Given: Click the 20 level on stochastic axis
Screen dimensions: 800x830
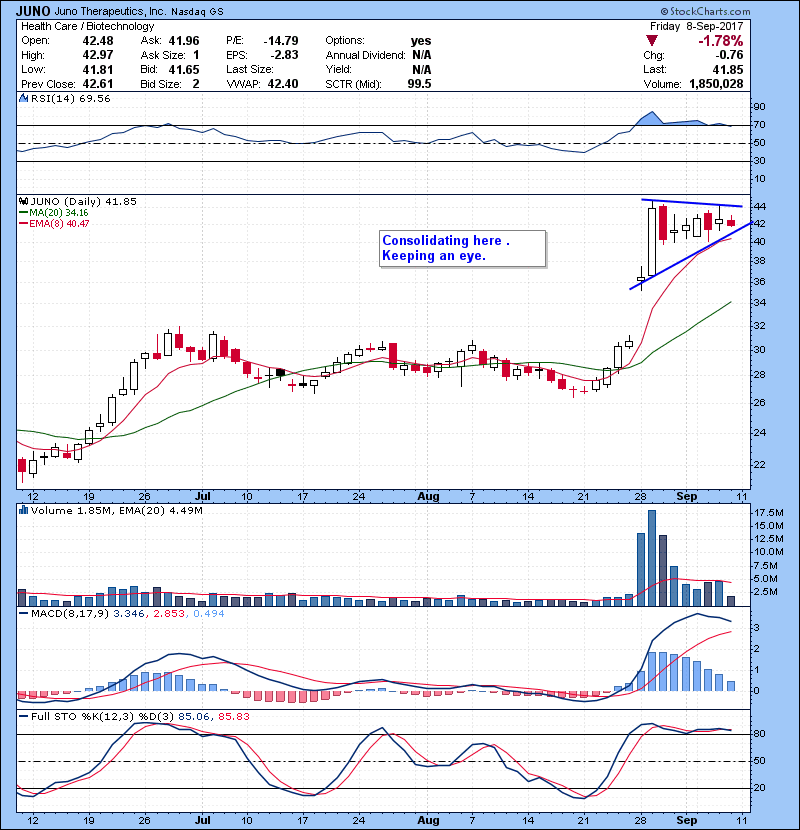Looking at the screenshot, I should [760, 788].
